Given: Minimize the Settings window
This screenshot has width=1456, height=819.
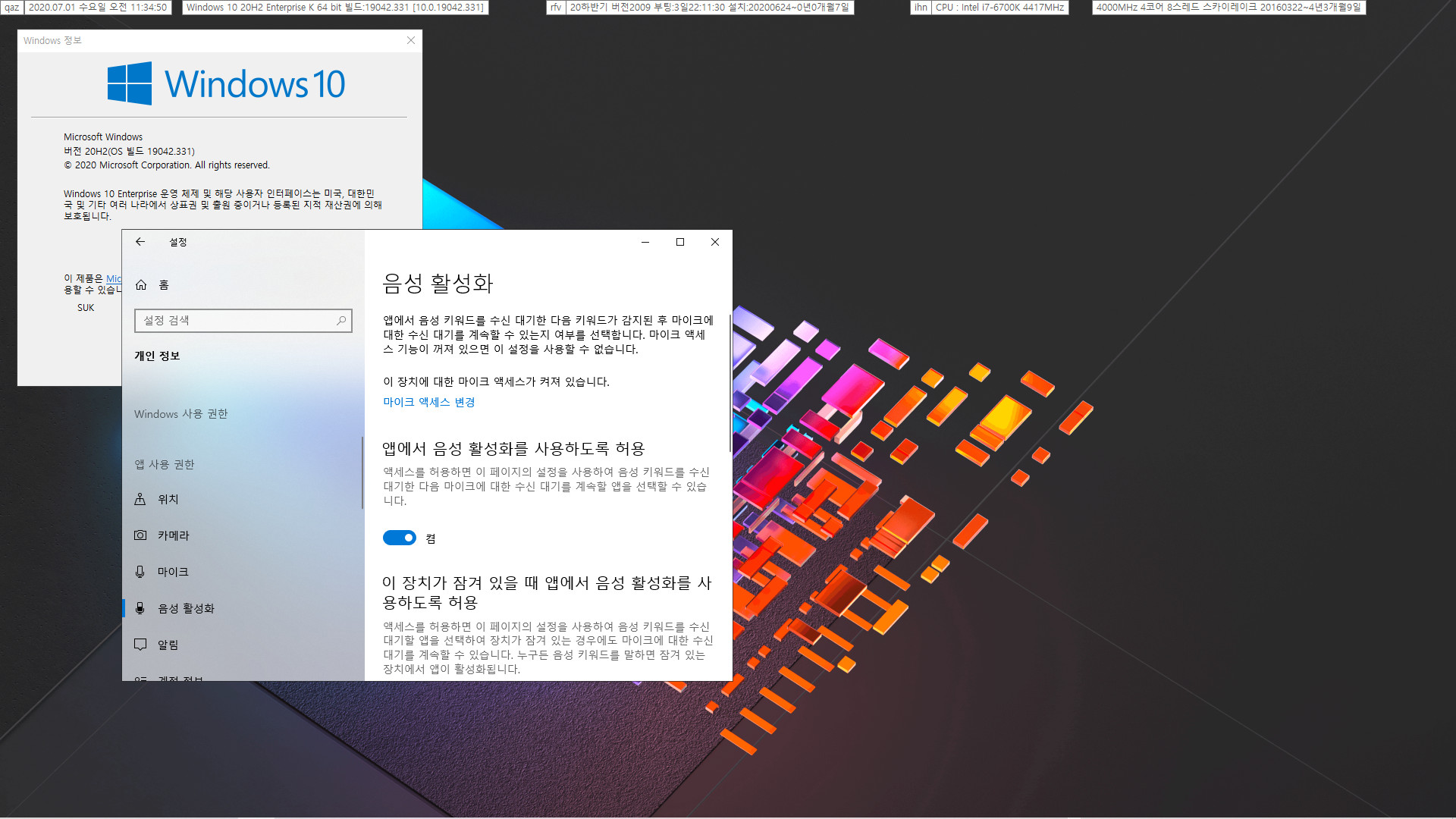Looking at the screenshot, I should pyautogui.click(x=645, y=242).
